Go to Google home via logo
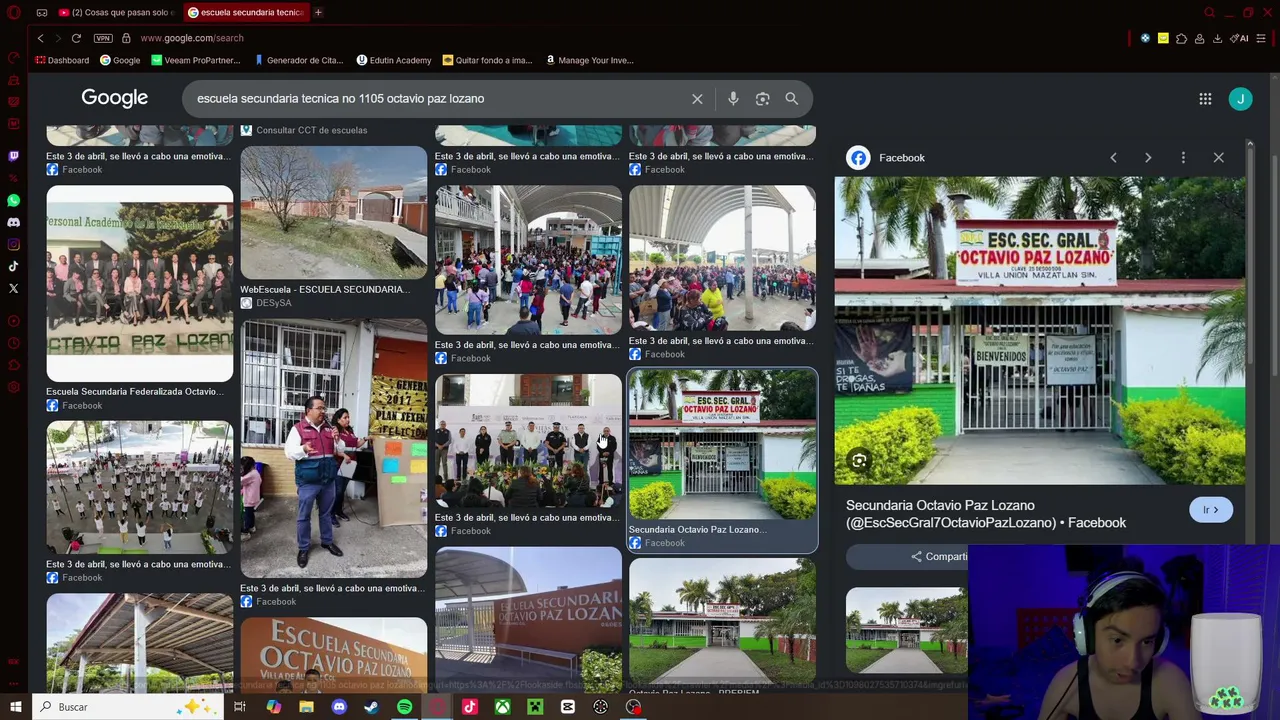Screen dimensions: 1280x720 click(115, 98)
